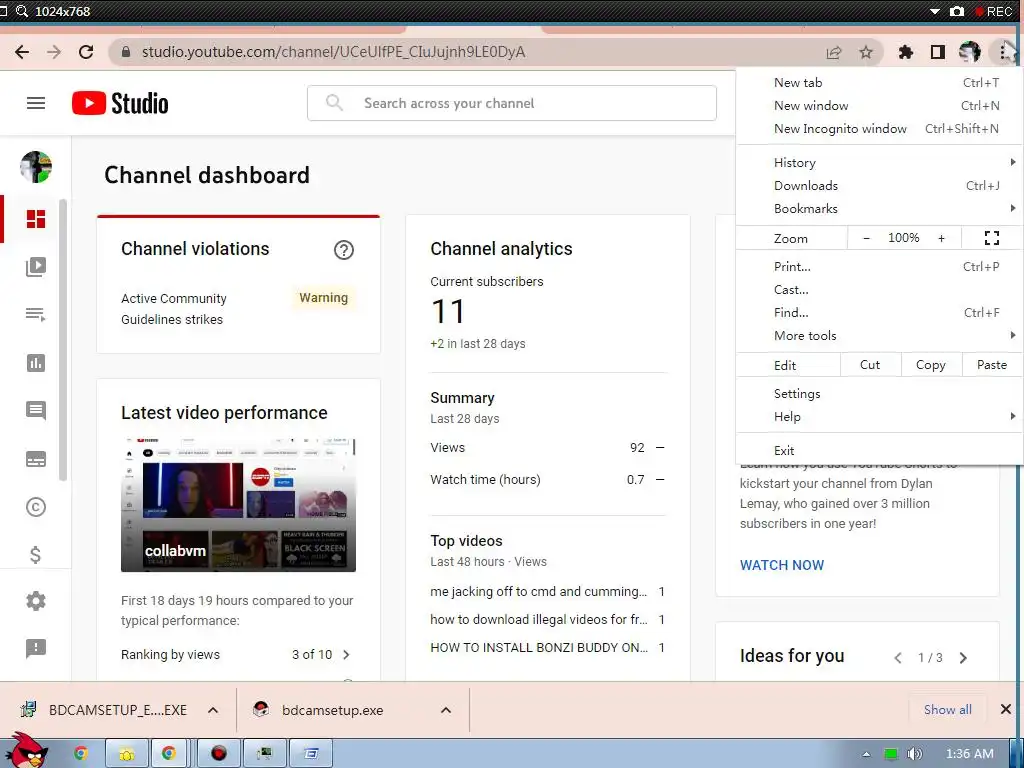Click the share page icon in address bar

click(x=834, y=52)
